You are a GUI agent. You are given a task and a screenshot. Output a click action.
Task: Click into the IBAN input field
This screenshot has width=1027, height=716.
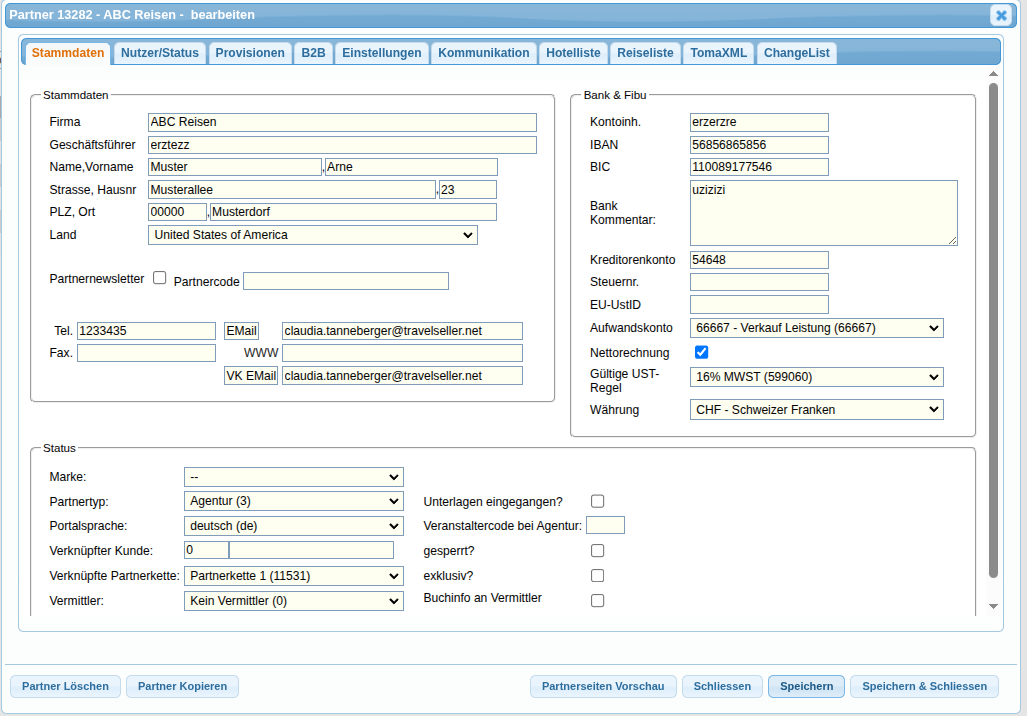coord(759,145)
